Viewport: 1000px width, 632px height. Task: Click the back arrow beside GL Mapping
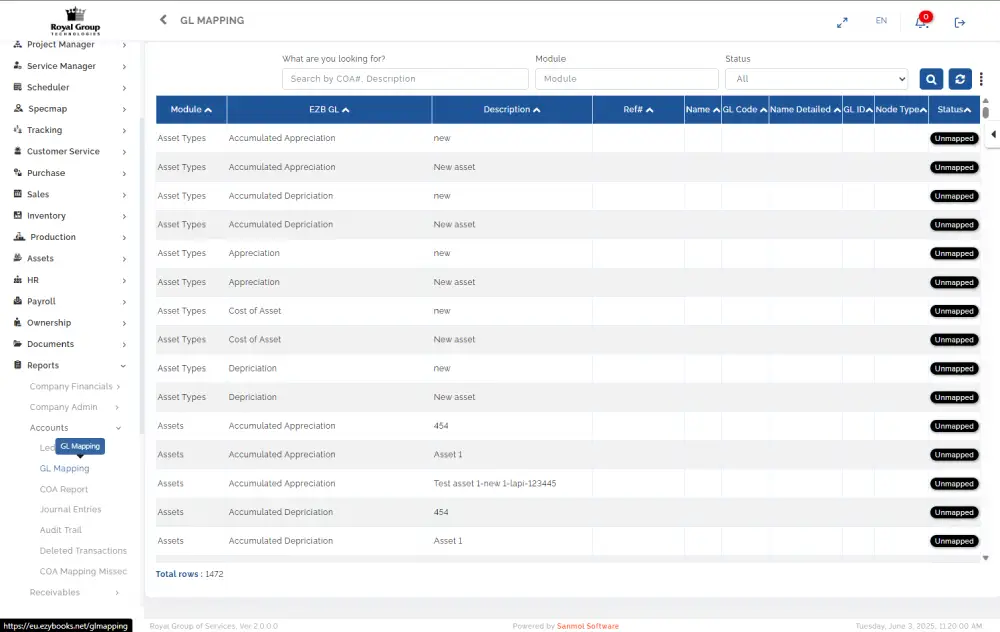point(163,20)
